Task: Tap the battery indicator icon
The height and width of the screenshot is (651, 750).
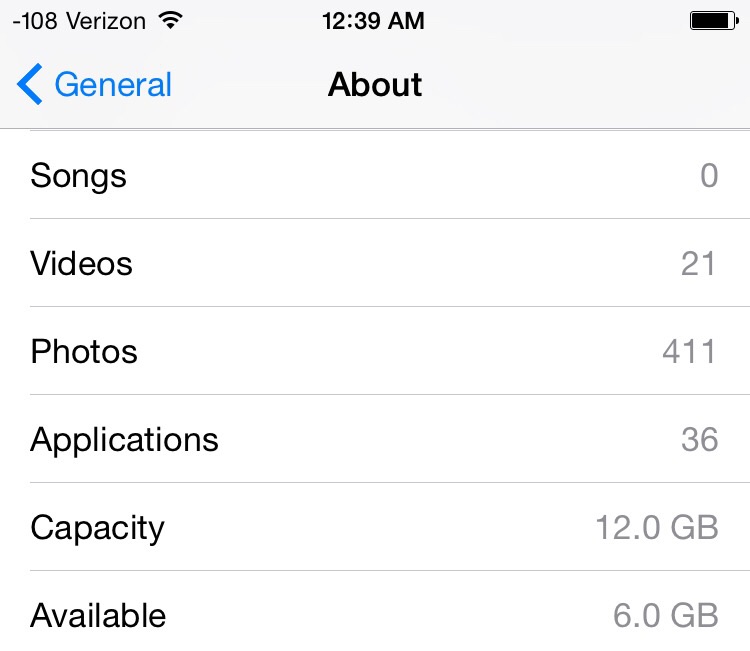Action: pos(714,21)
